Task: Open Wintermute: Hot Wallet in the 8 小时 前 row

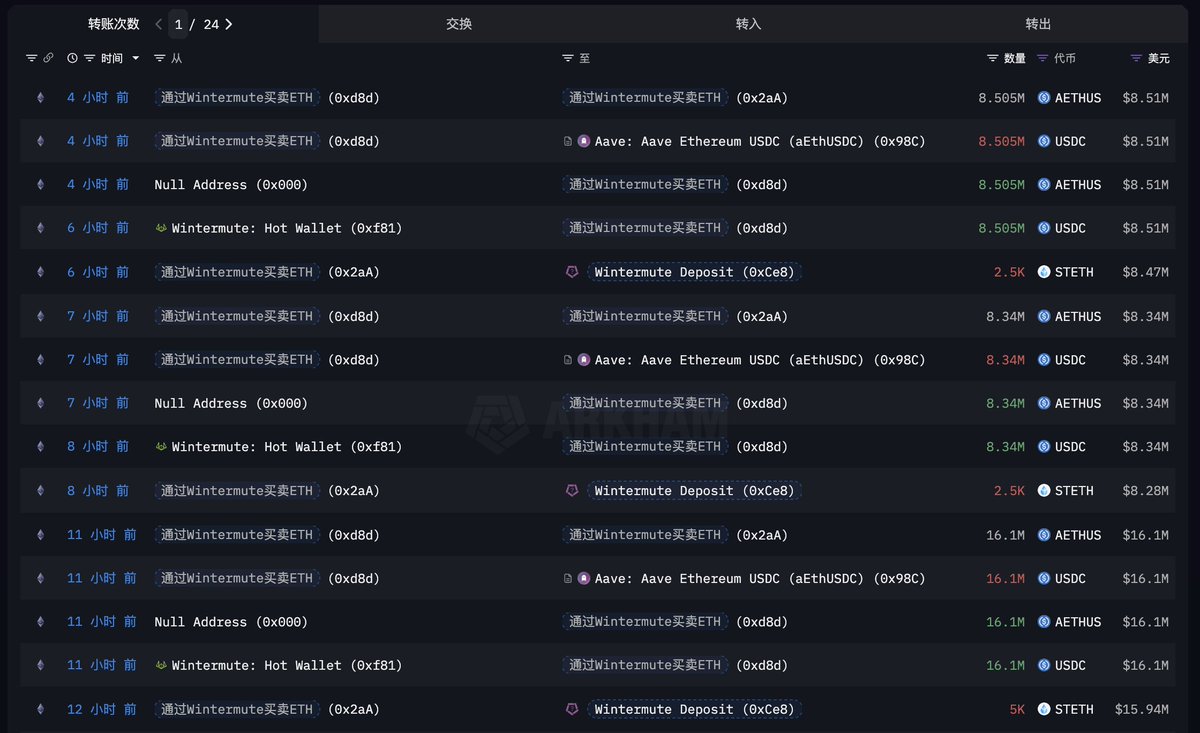Action: point(287,447)
